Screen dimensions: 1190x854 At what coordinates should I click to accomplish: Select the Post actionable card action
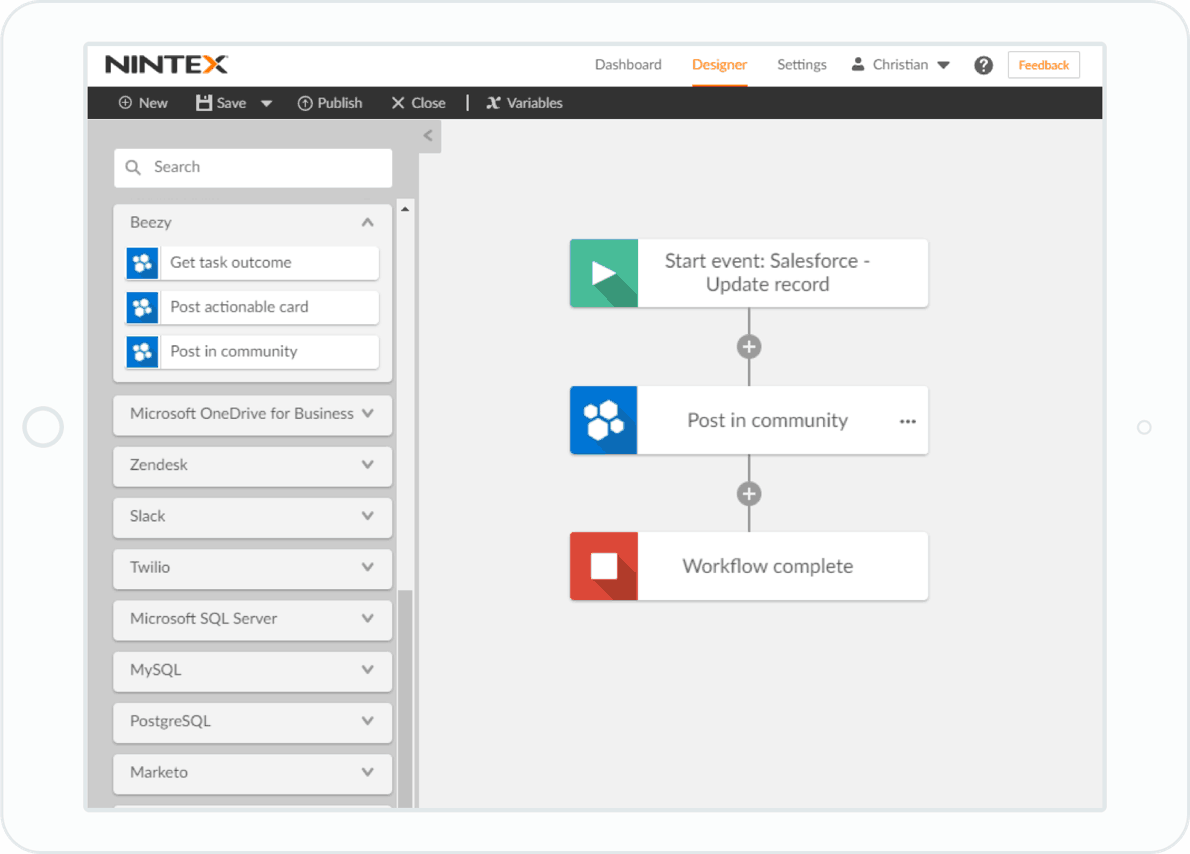(253, 307)
